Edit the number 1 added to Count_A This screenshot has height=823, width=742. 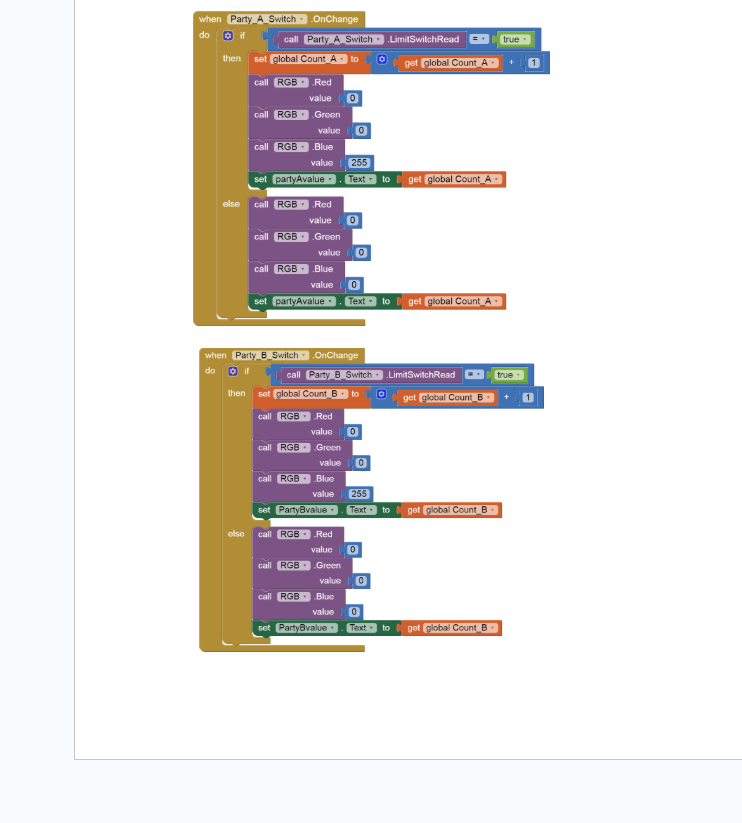(534, 63)
